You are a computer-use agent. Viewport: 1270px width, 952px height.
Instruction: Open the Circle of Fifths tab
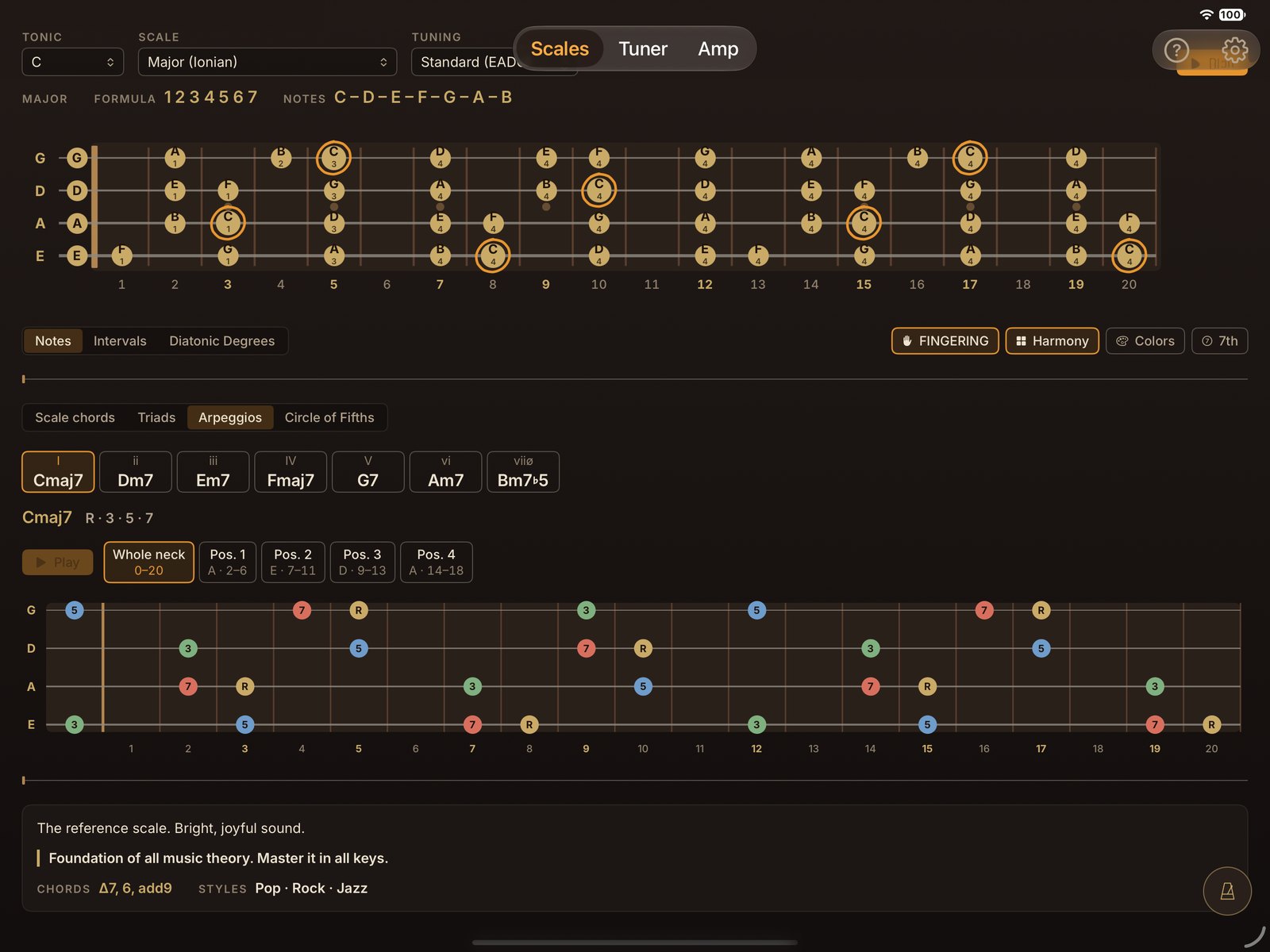pyautogui.click(x=329, y=417)
